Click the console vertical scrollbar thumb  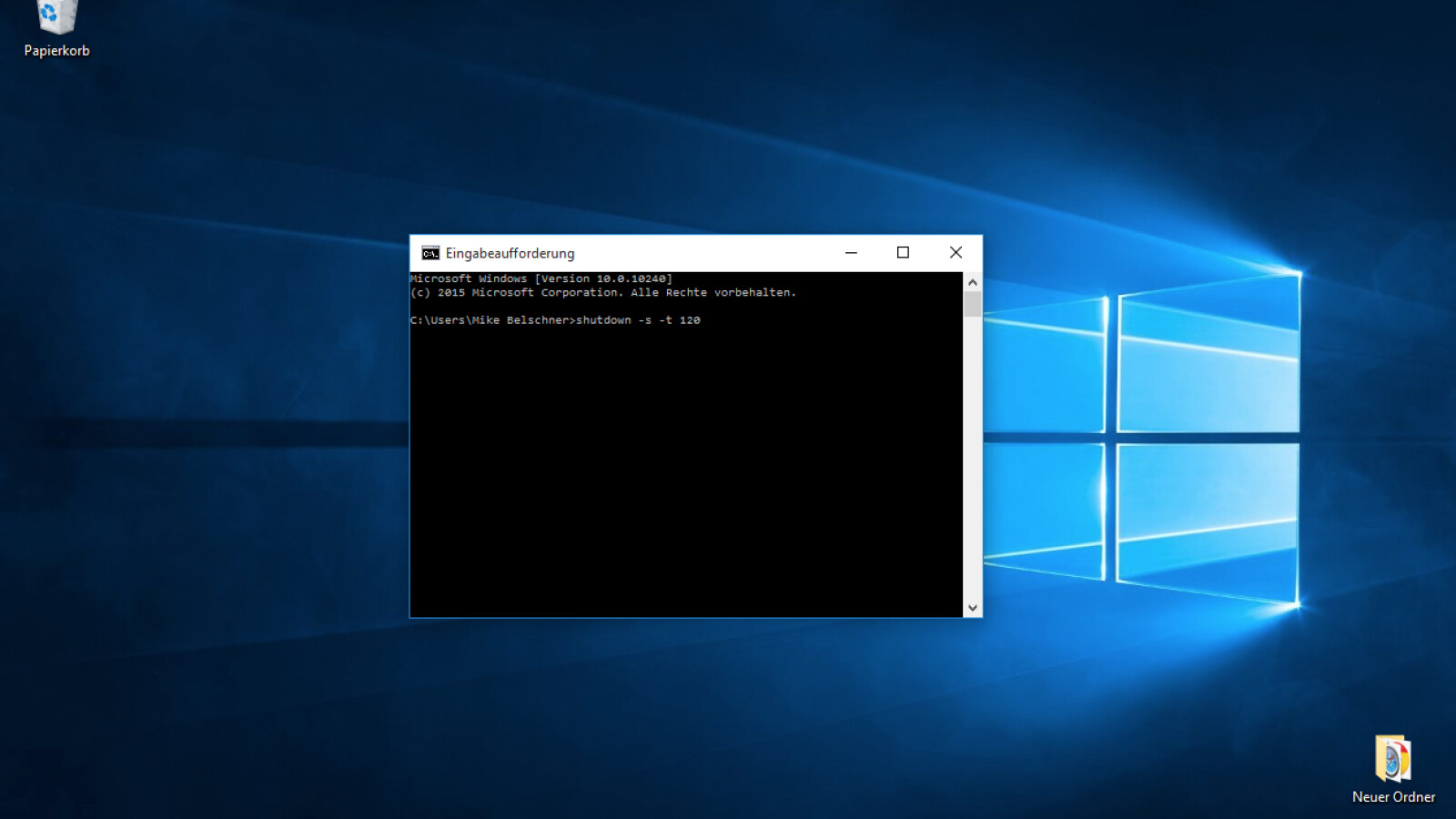pos(973,304)
